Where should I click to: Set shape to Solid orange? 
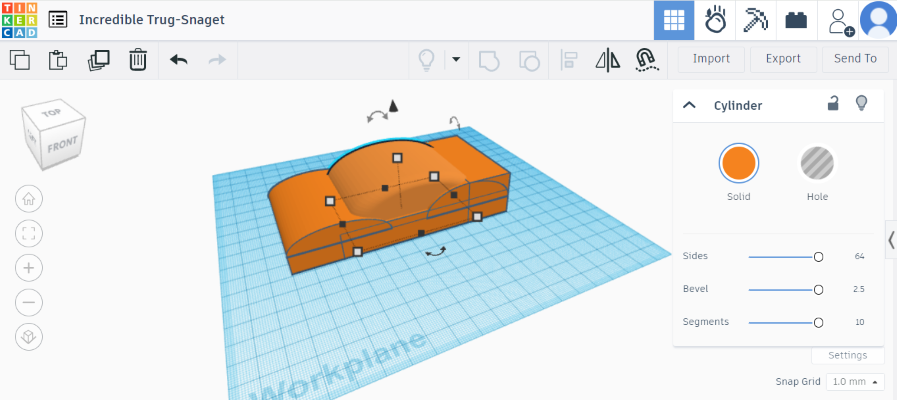coord(739,163)
